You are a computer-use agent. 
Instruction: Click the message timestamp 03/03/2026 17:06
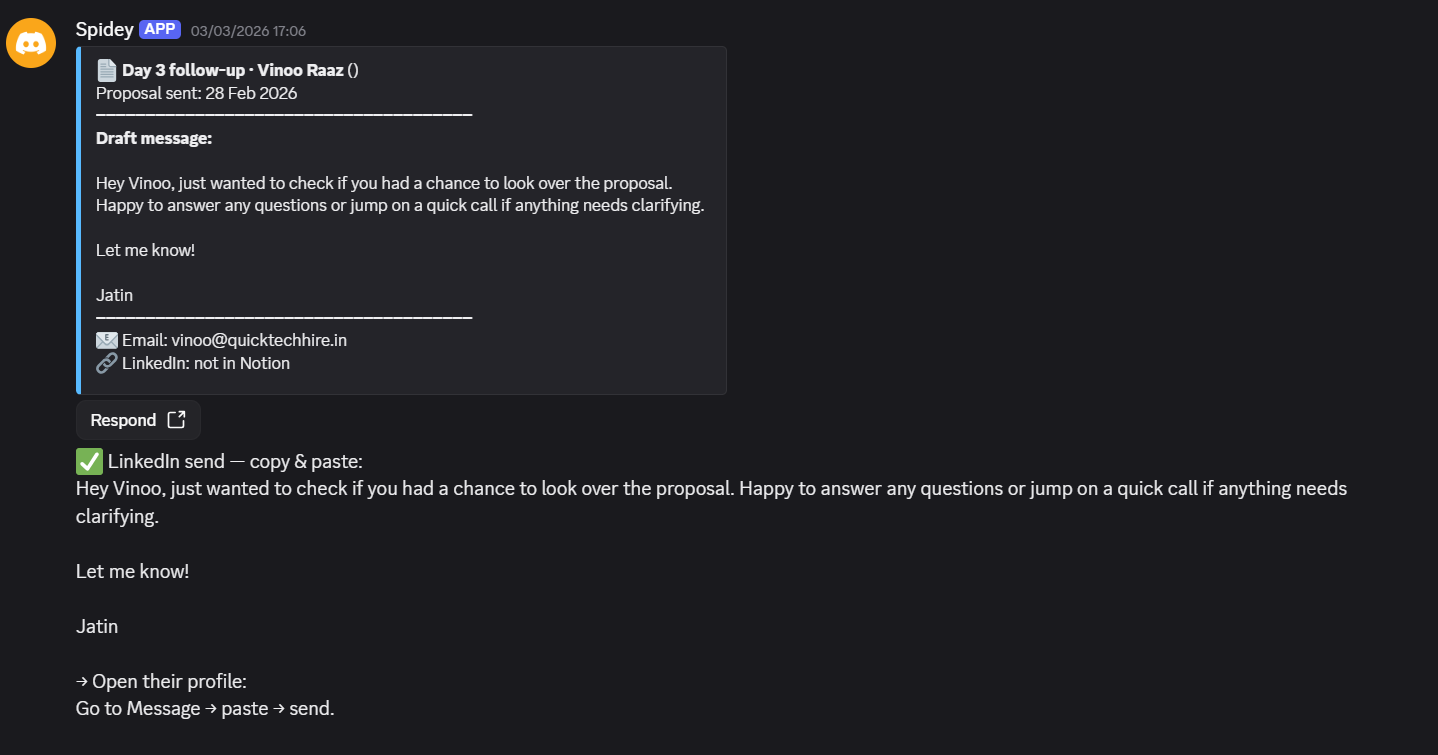point(248,31)
